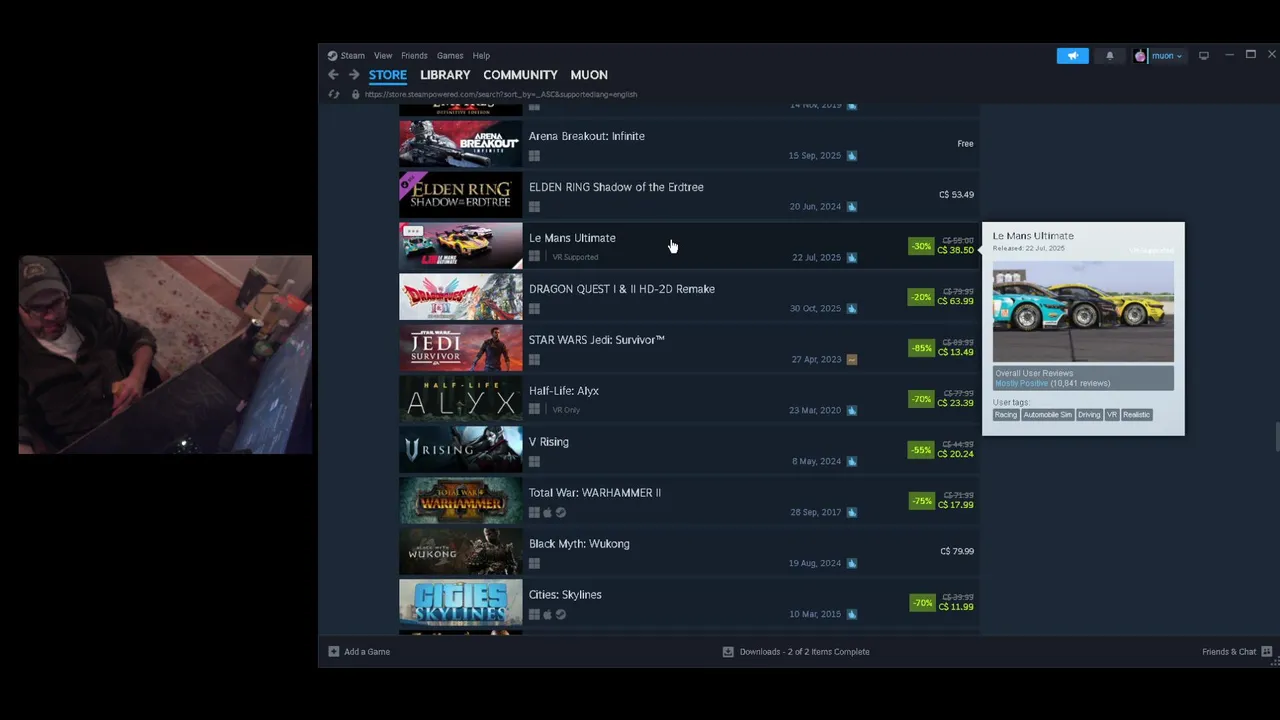
Task: Open the Le Mans Ultimate store listing
Action: (688, 246)
